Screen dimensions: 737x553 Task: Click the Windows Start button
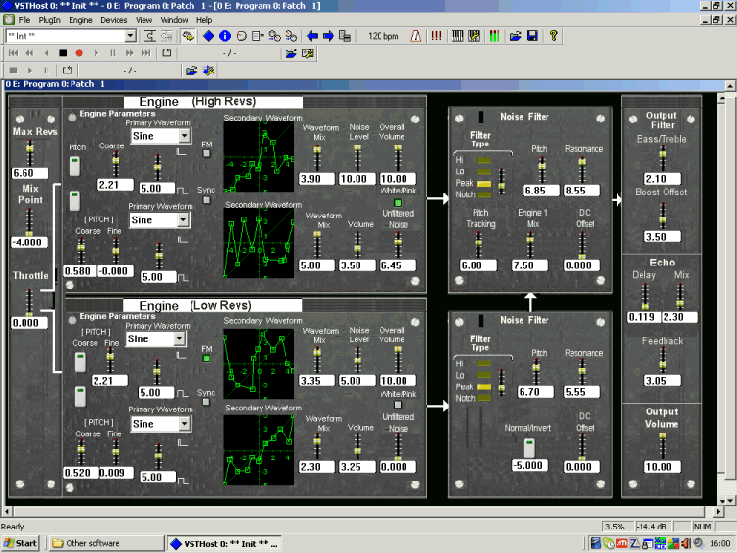[20, 543]
